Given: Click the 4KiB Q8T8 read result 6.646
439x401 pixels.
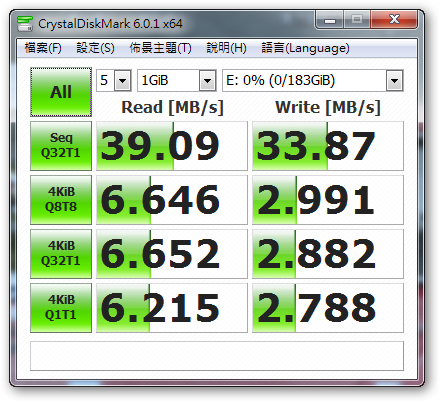Looking at the screenshot, I should click(x=172, y=200).
